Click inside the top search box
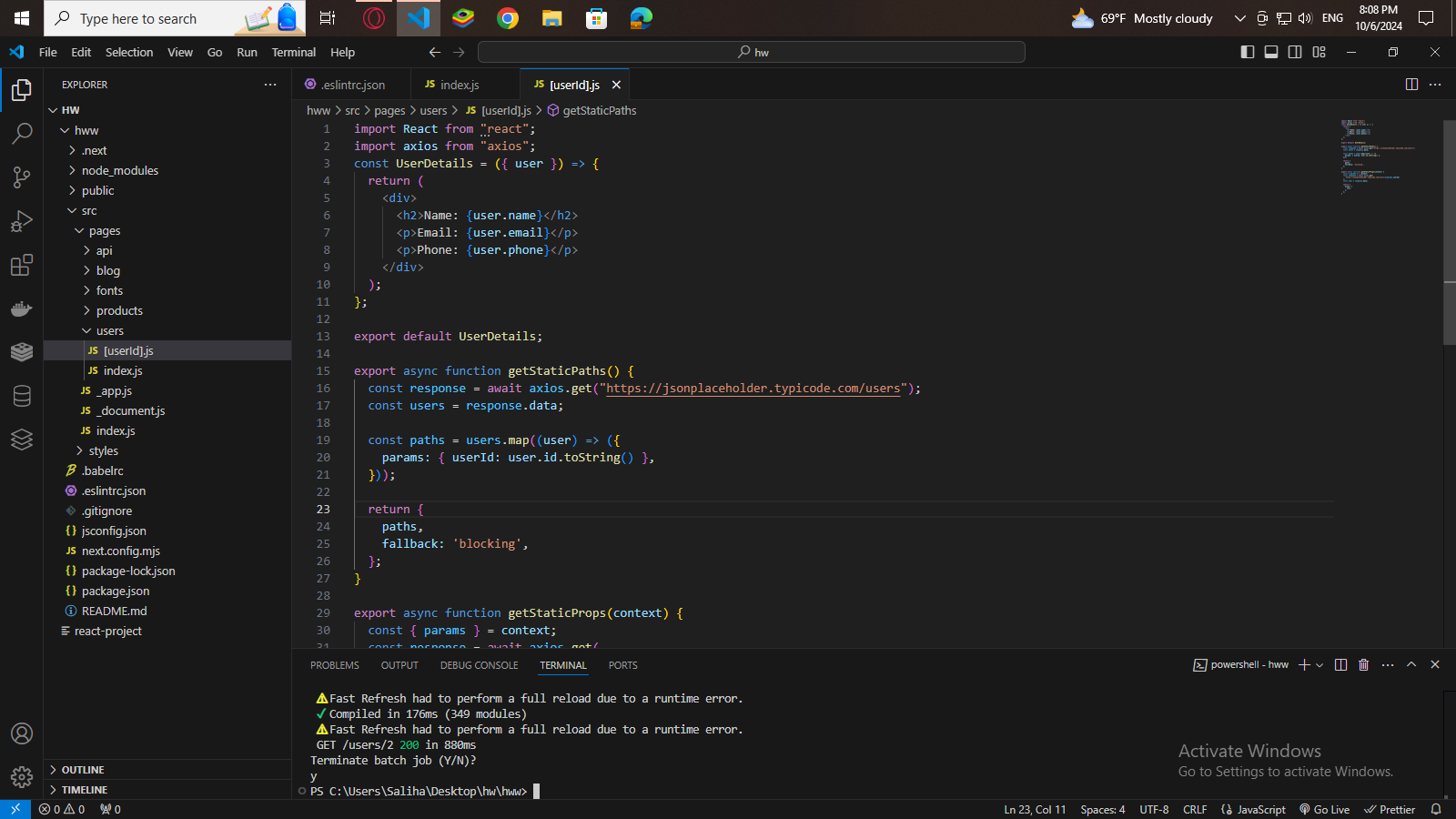Image resolution: width=1456 pixels, height=819 pixels. (751, 52)
